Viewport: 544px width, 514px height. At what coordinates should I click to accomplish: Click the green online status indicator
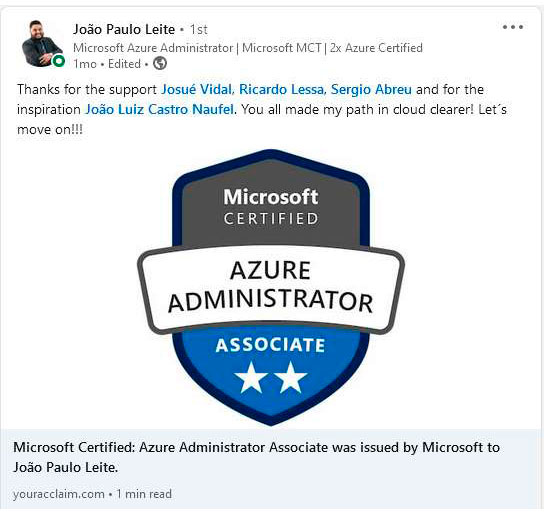(x=59, y=61)
